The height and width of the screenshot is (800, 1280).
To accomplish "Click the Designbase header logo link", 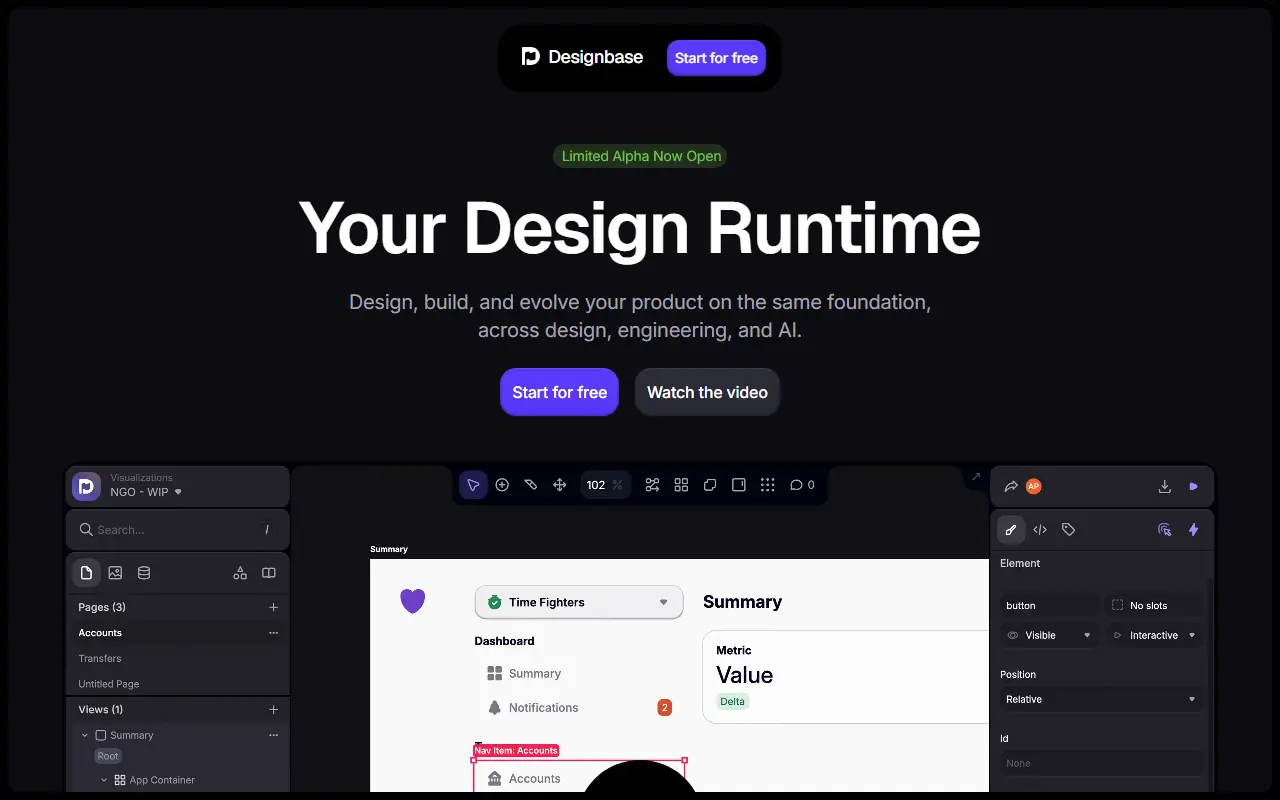I will [583, 57].
